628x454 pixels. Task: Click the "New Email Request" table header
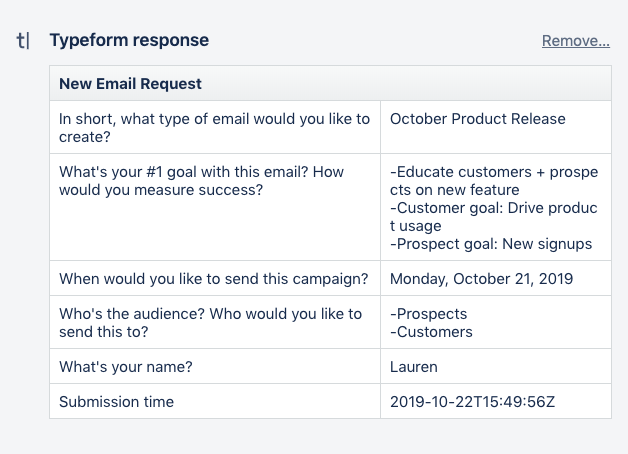point(130,84)
